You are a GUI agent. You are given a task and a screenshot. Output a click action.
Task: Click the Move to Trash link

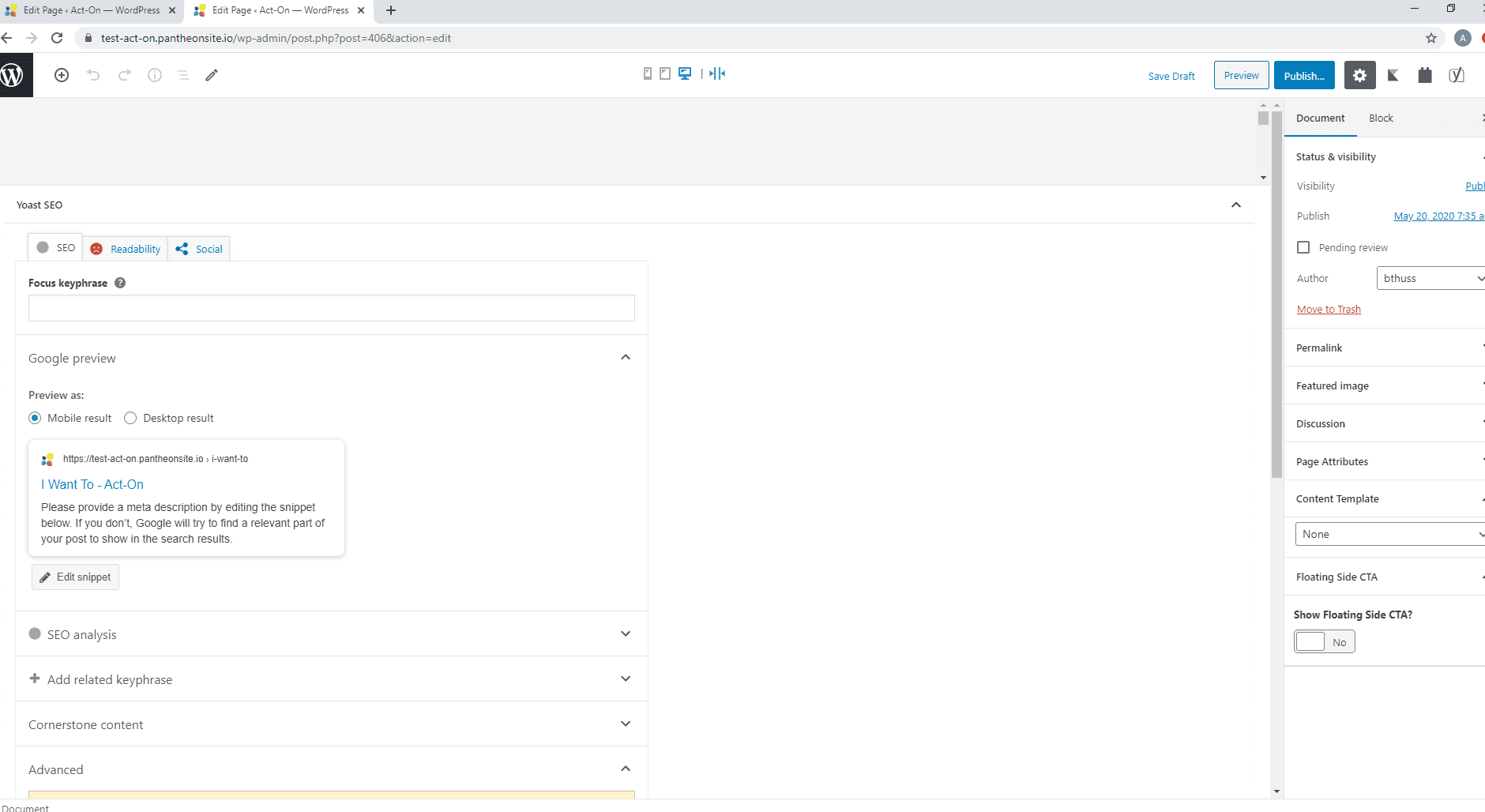[x=1329, y=309]
